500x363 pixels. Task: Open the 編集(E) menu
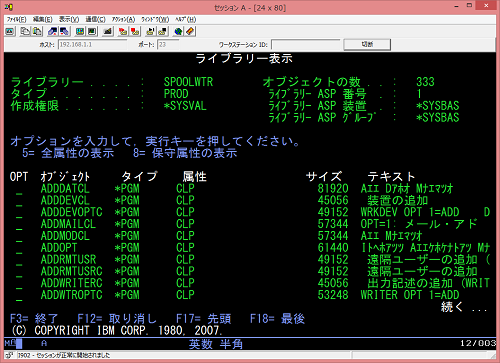click(42, 19)
